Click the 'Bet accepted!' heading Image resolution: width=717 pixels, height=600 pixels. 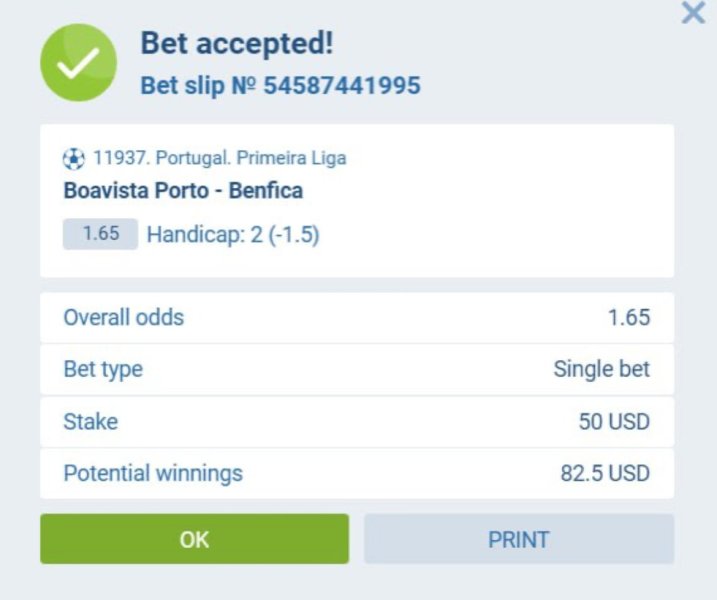[236, 44]
